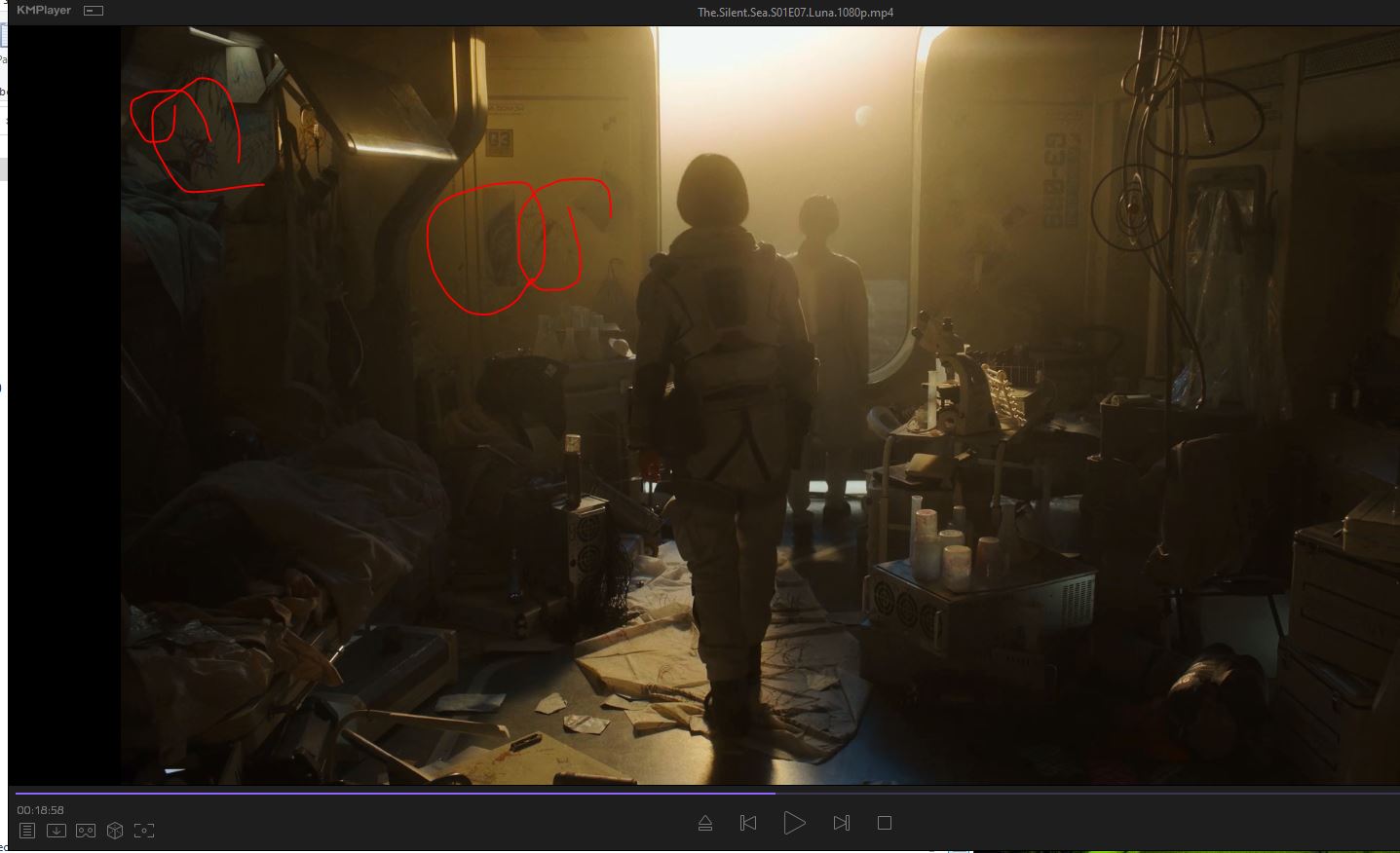Viewport: 1400px width, 853px height.
Task: Enable VR mode with the goggles icon
Action: click(x=86, y=831)
